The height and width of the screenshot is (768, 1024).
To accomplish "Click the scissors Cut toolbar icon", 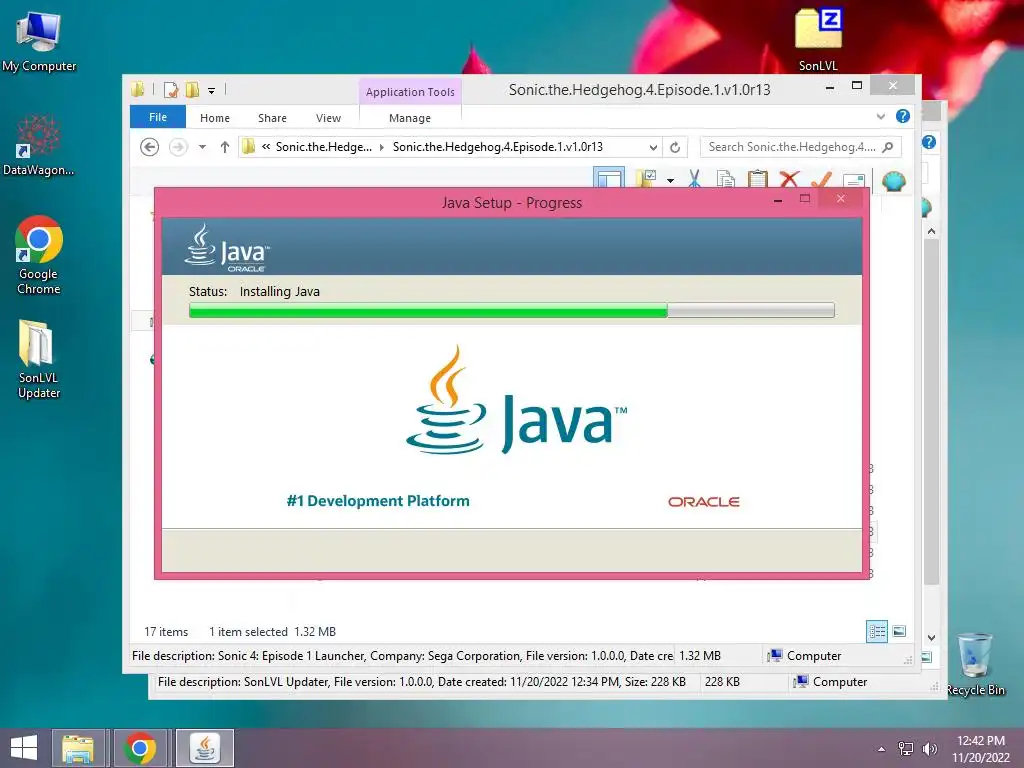I will (694, 179).
